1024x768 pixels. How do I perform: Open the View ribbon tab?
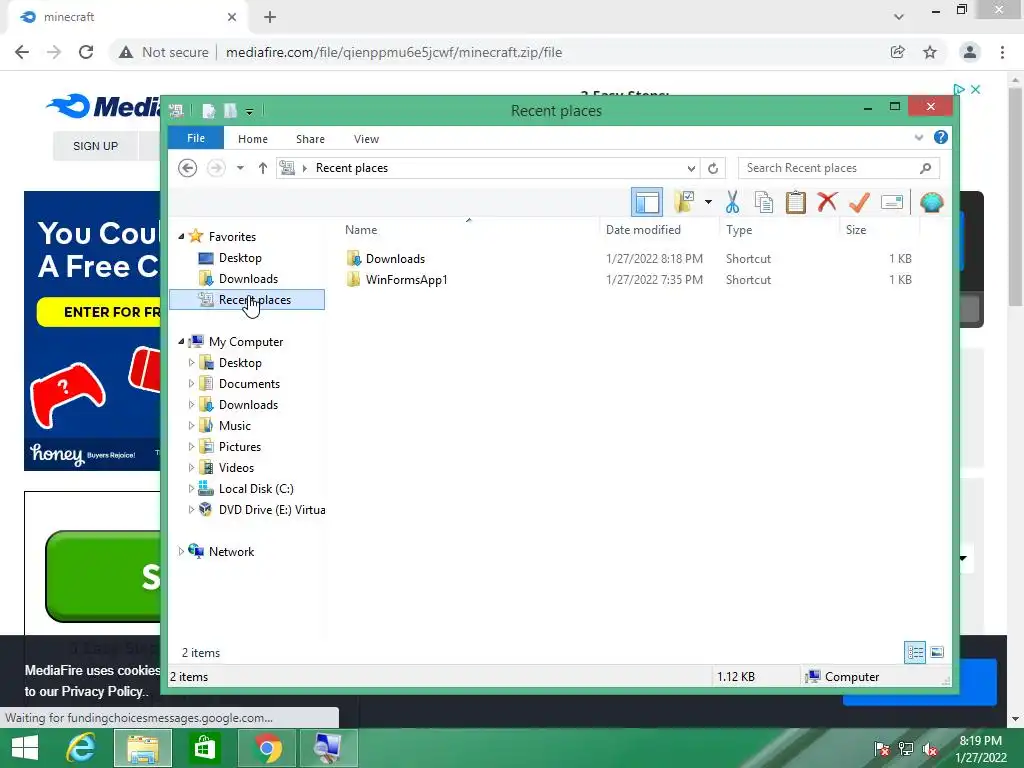[x=366, y=139]
